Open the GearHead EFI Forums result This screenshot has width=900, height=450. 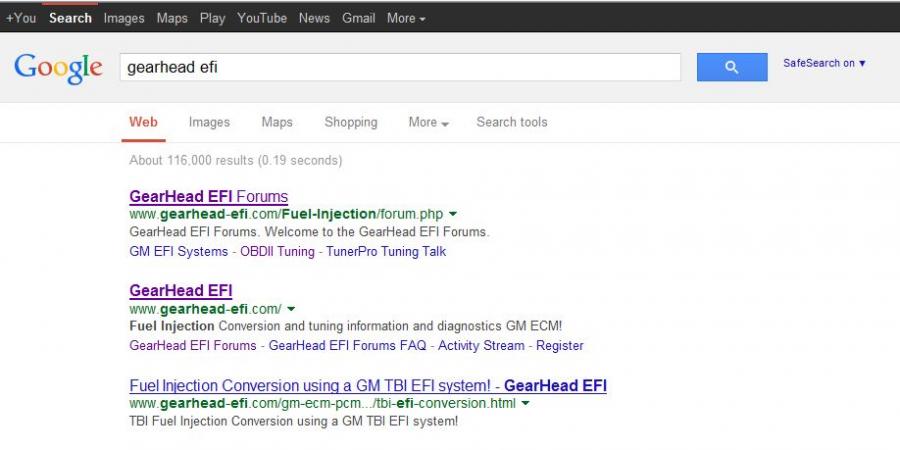coord(208,196)
